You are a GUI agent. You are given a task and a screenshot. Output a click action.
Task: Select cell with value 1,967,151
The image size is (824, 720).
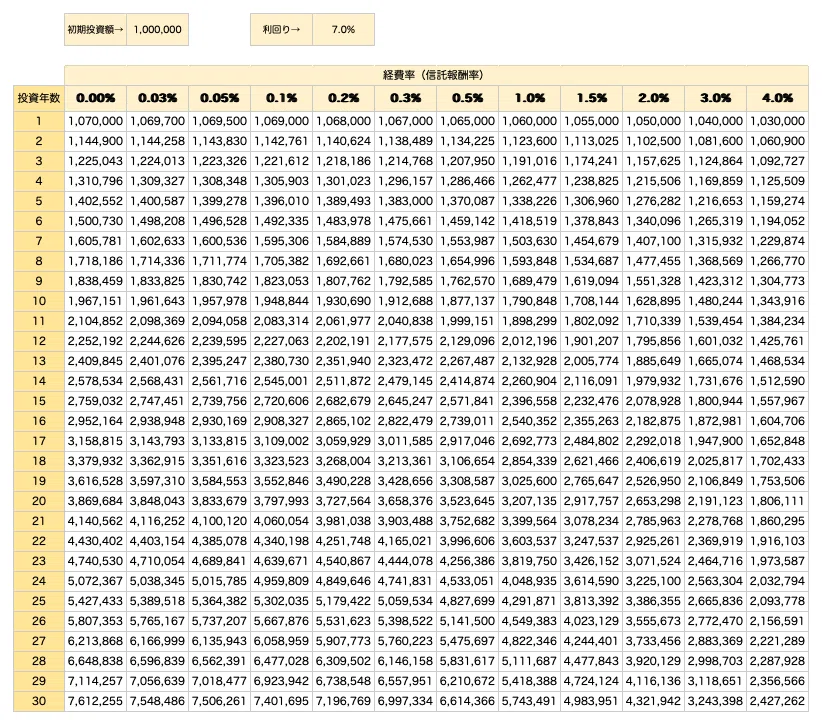(95, 301)
